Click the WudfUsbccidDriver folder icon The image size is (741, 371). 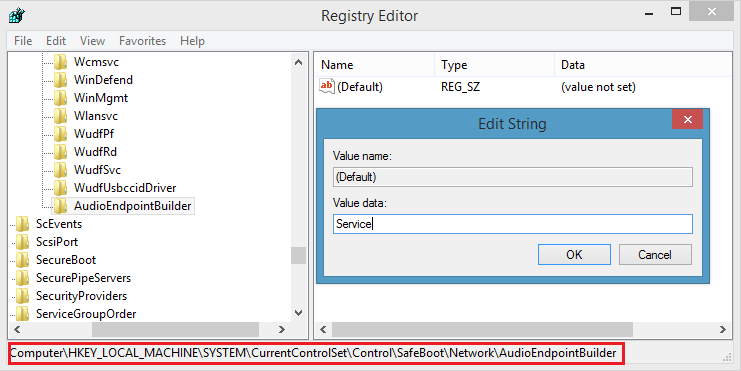click(60, 188)
